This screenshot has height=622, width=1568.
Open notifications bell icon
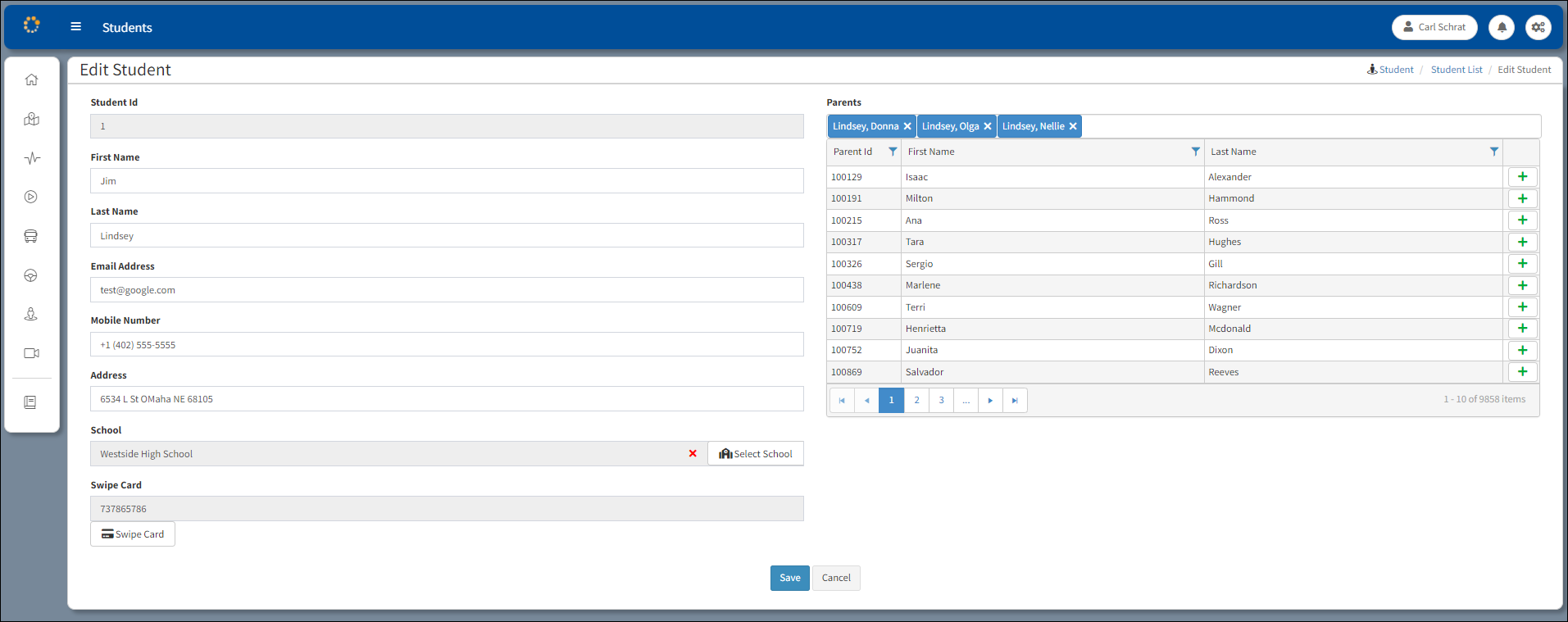1502,27
